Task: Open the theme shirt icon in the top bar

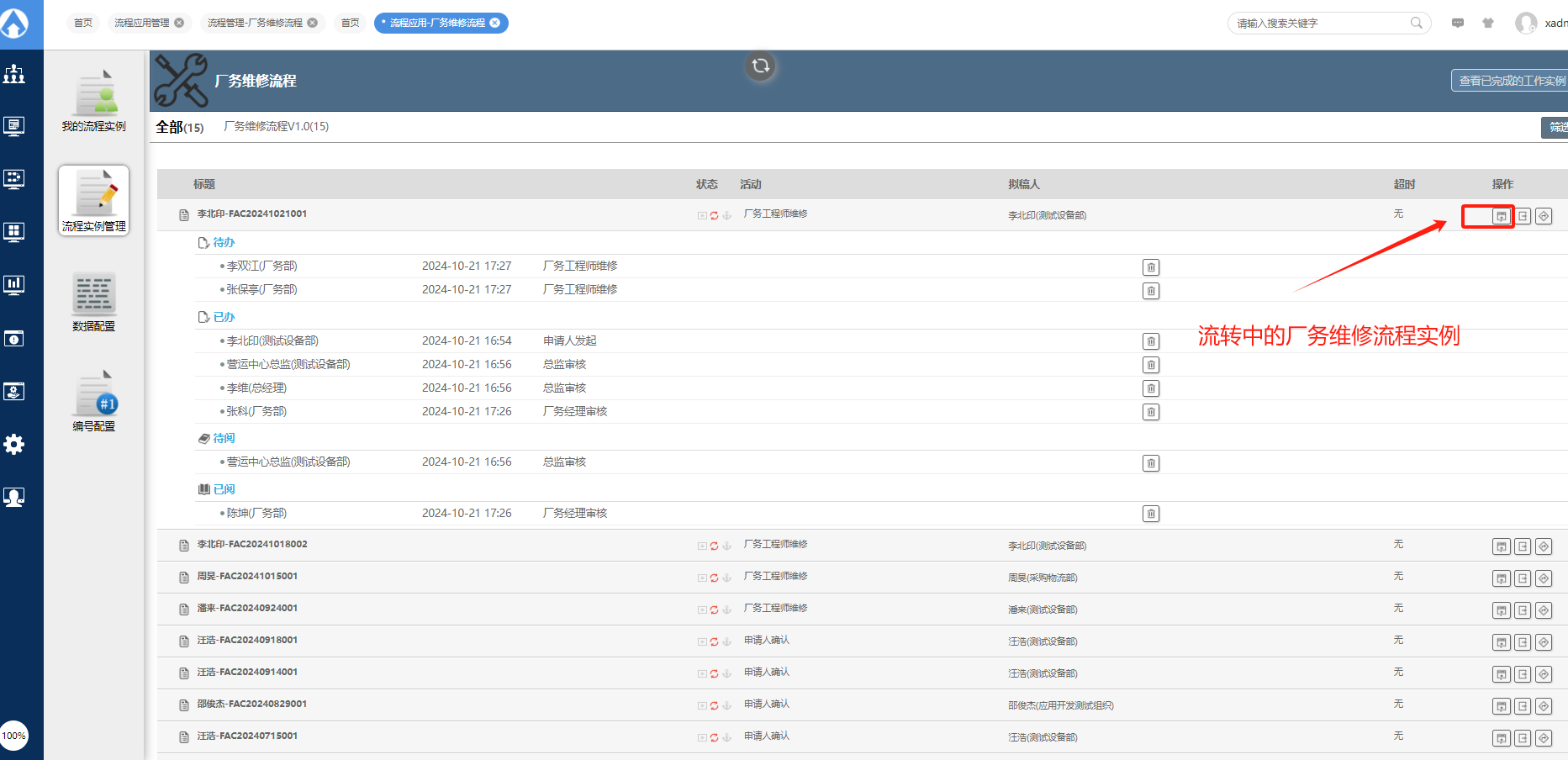Action: point(1488,23)
